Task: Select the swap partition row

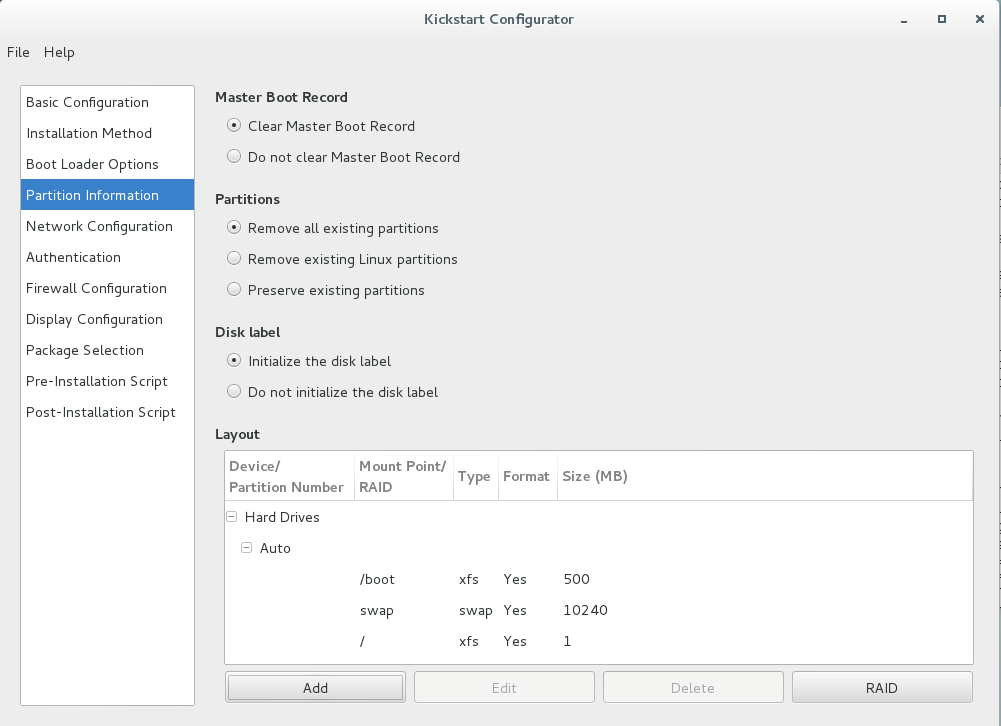Action: [x=450, y=610]
